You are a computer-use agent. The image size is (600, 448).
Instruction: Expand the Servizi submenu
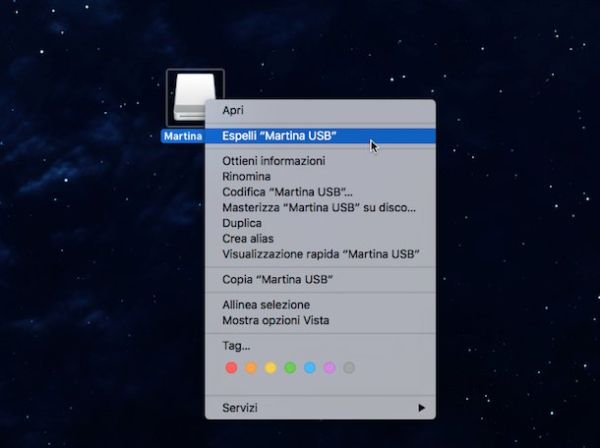320,408
